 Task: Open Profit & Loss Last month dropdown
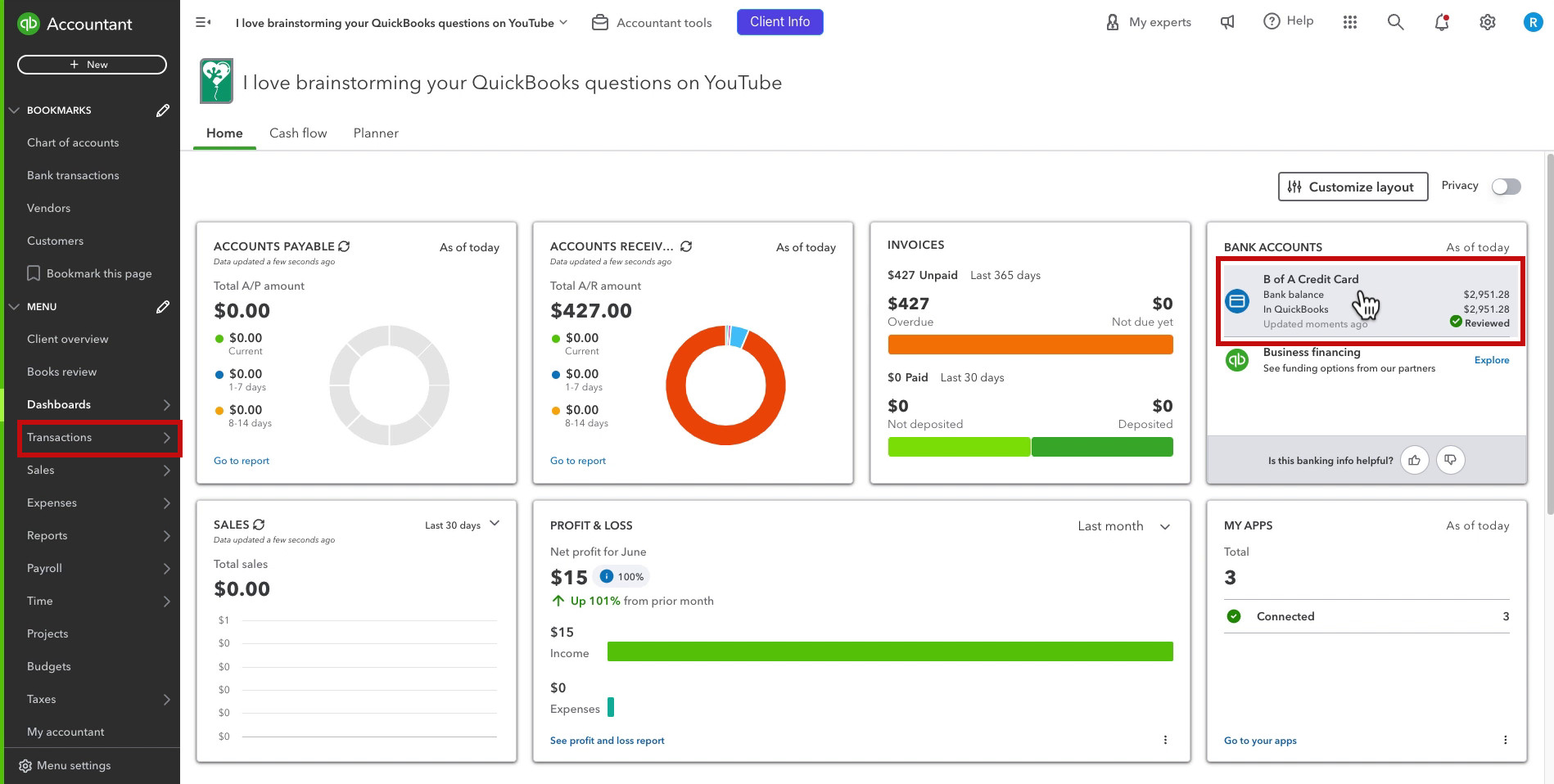pos(1124,526)
